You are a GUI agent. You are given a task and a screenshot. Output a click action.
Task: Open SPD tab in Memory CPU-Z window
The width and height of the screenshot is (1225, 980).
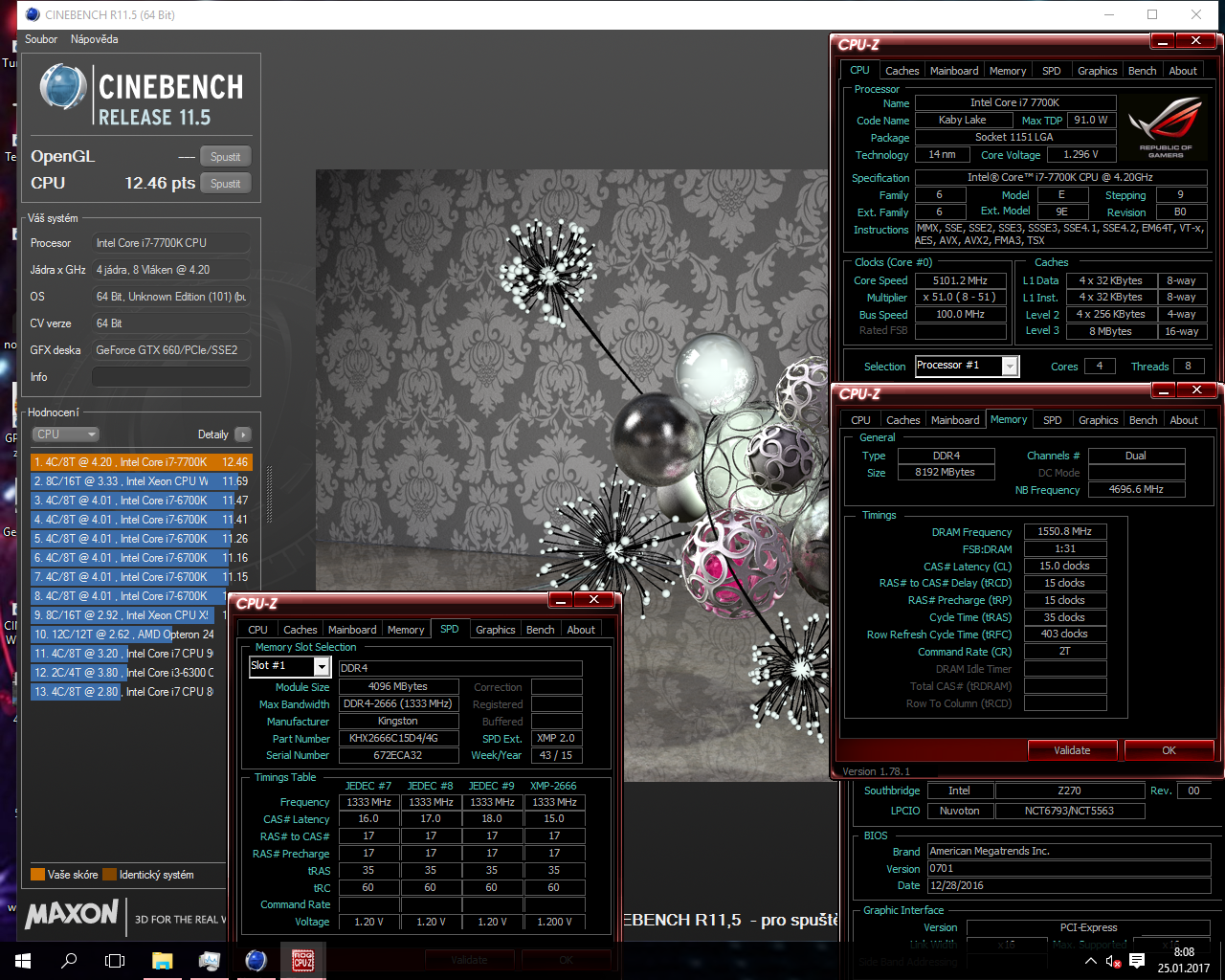tap(1052, 420)
